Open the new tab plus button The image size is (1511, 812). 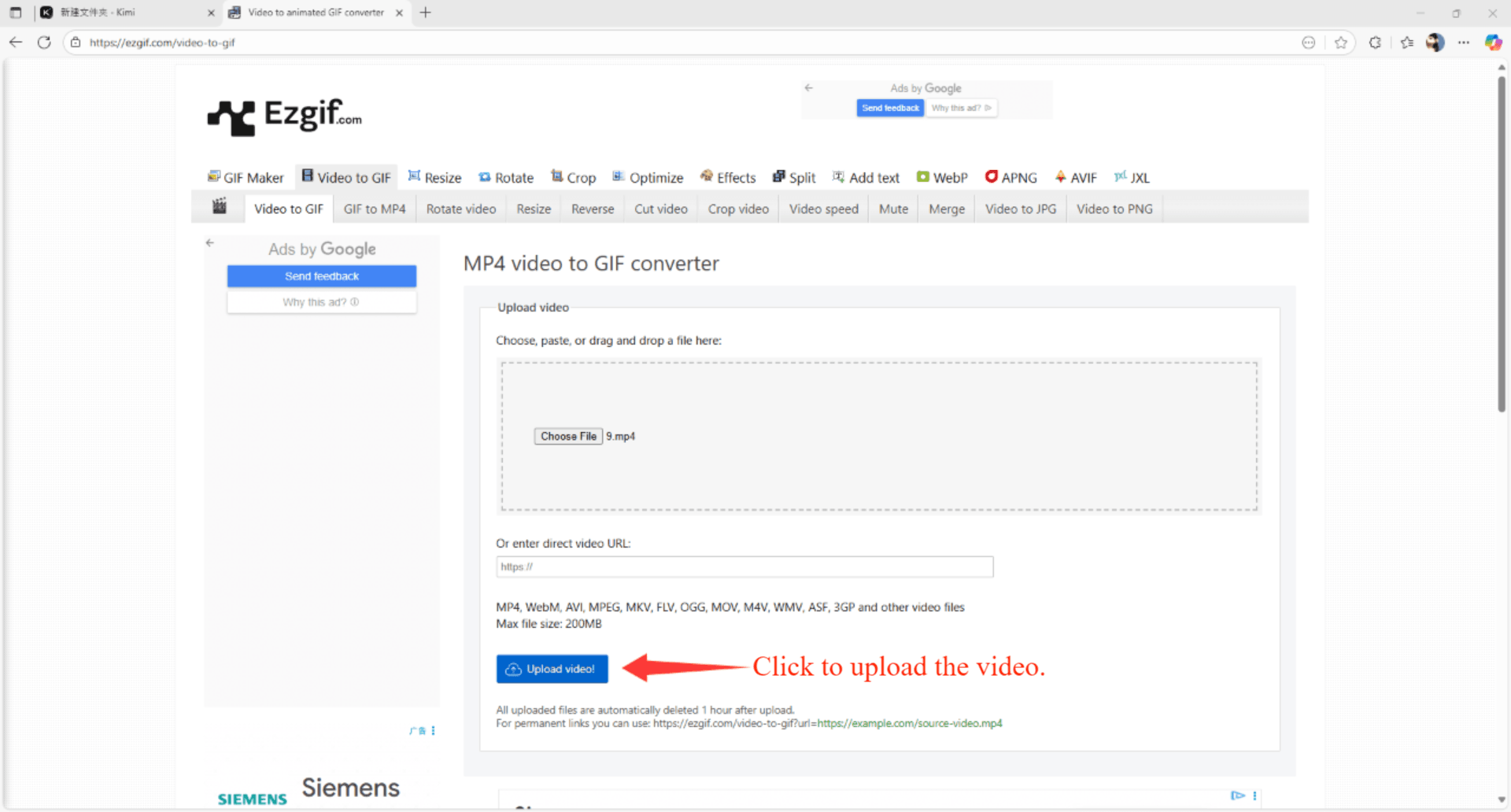pos(426,13)
